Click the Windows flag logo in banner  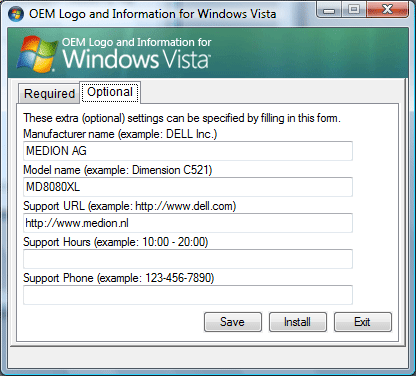37,53
